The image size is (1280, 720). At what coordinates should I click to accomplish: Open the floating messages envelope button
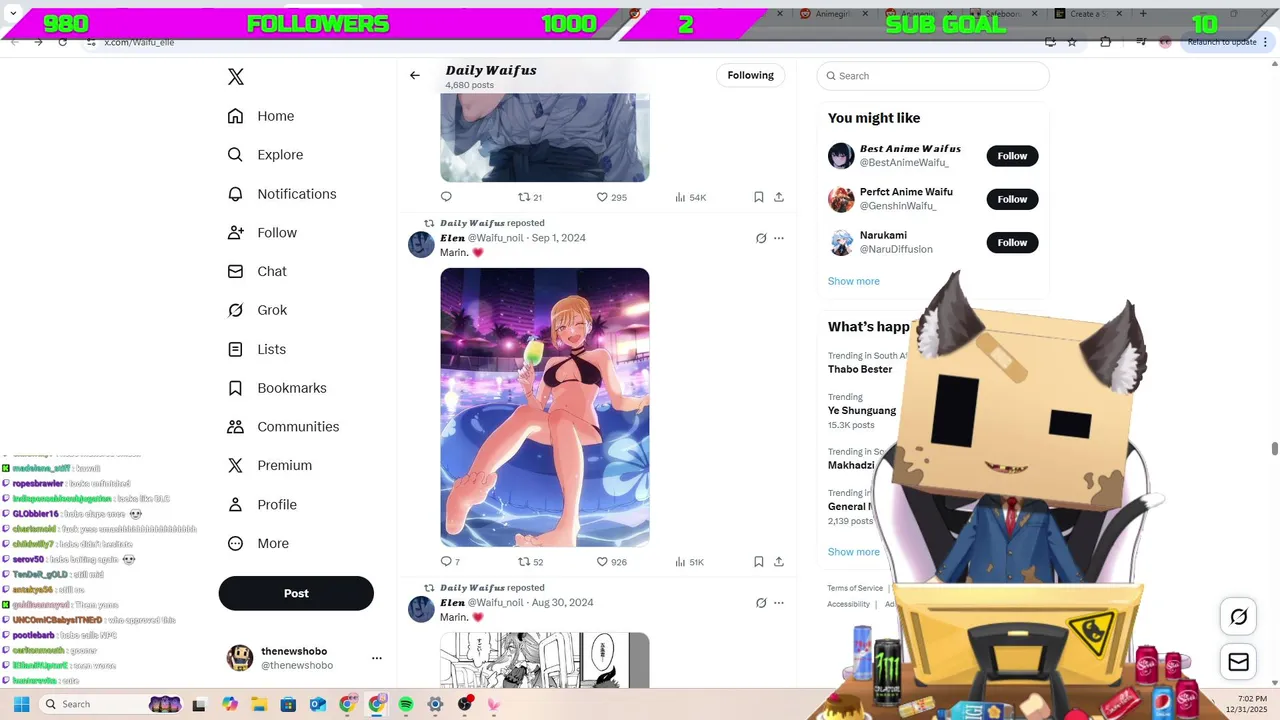[1238, 662]
